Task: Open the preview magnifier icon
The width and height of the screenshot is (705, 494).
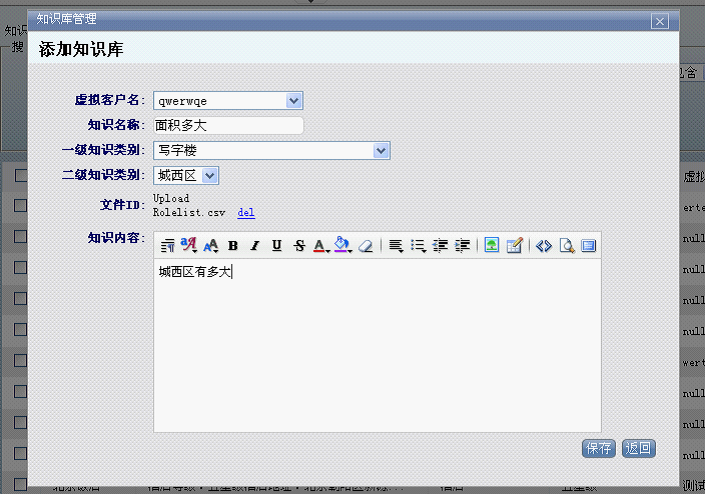Action: point(567,245)
